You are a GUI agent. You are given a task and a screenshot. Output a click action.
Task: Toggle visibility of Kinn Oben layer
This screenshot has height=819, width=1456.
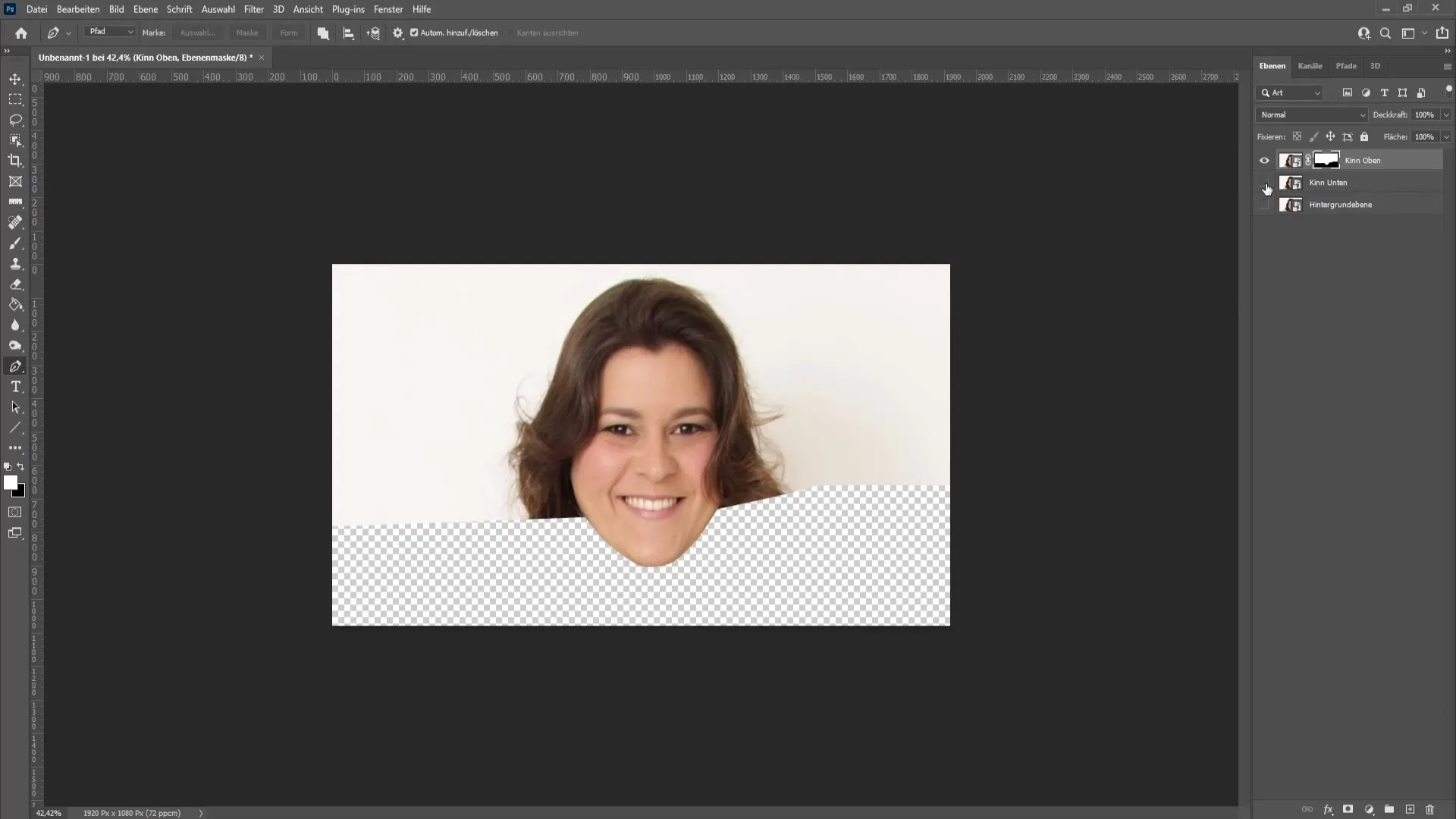coord(1264,159)
